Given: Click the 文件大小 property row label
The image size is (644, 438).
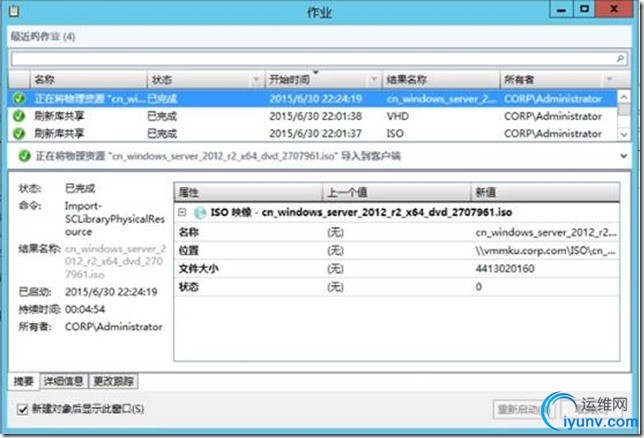Looking at the screenshot, I should [198, 269].
